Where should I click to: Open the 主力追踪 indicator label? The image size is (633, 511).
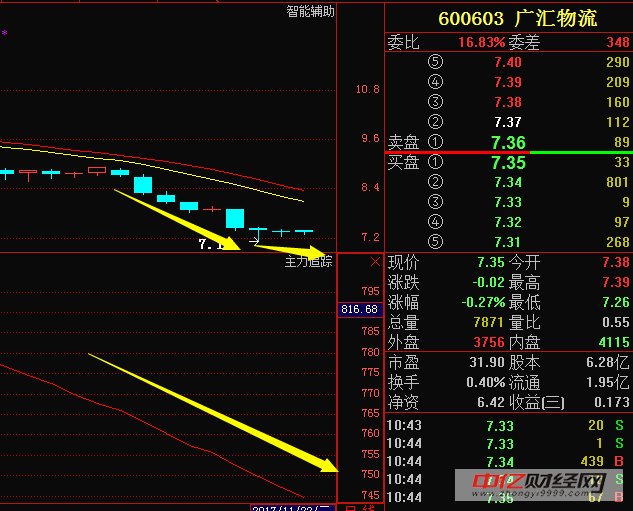(308, 262)
